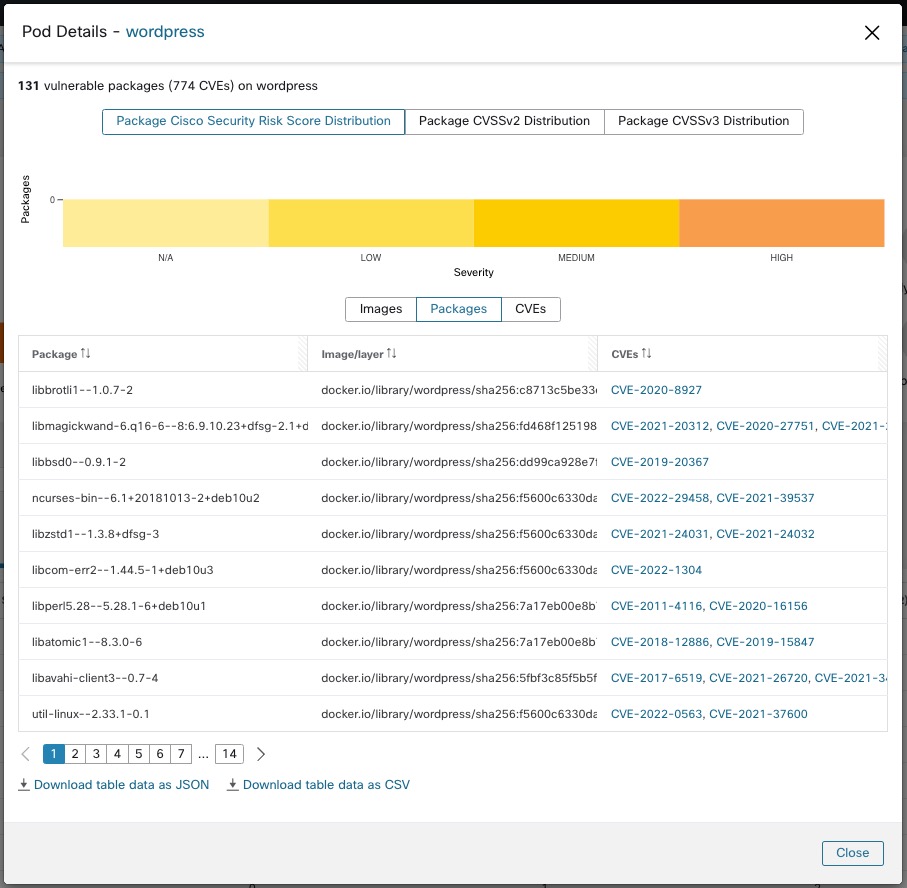Go to page 3
The image size is (907, 888).
[x=96, y=754]
